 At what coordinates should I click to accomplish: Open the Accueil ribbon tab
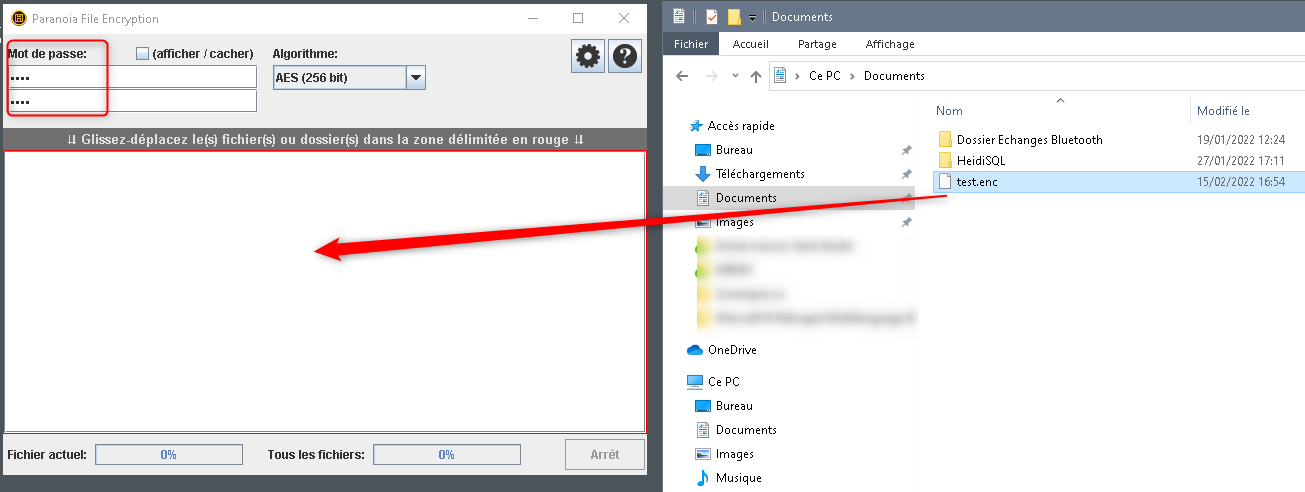(x=751, y=44)
